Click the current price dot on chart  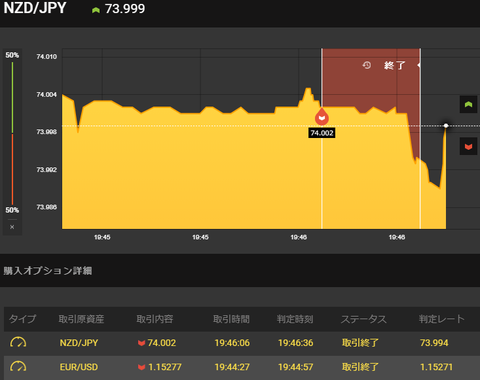[x=446, y=126]
